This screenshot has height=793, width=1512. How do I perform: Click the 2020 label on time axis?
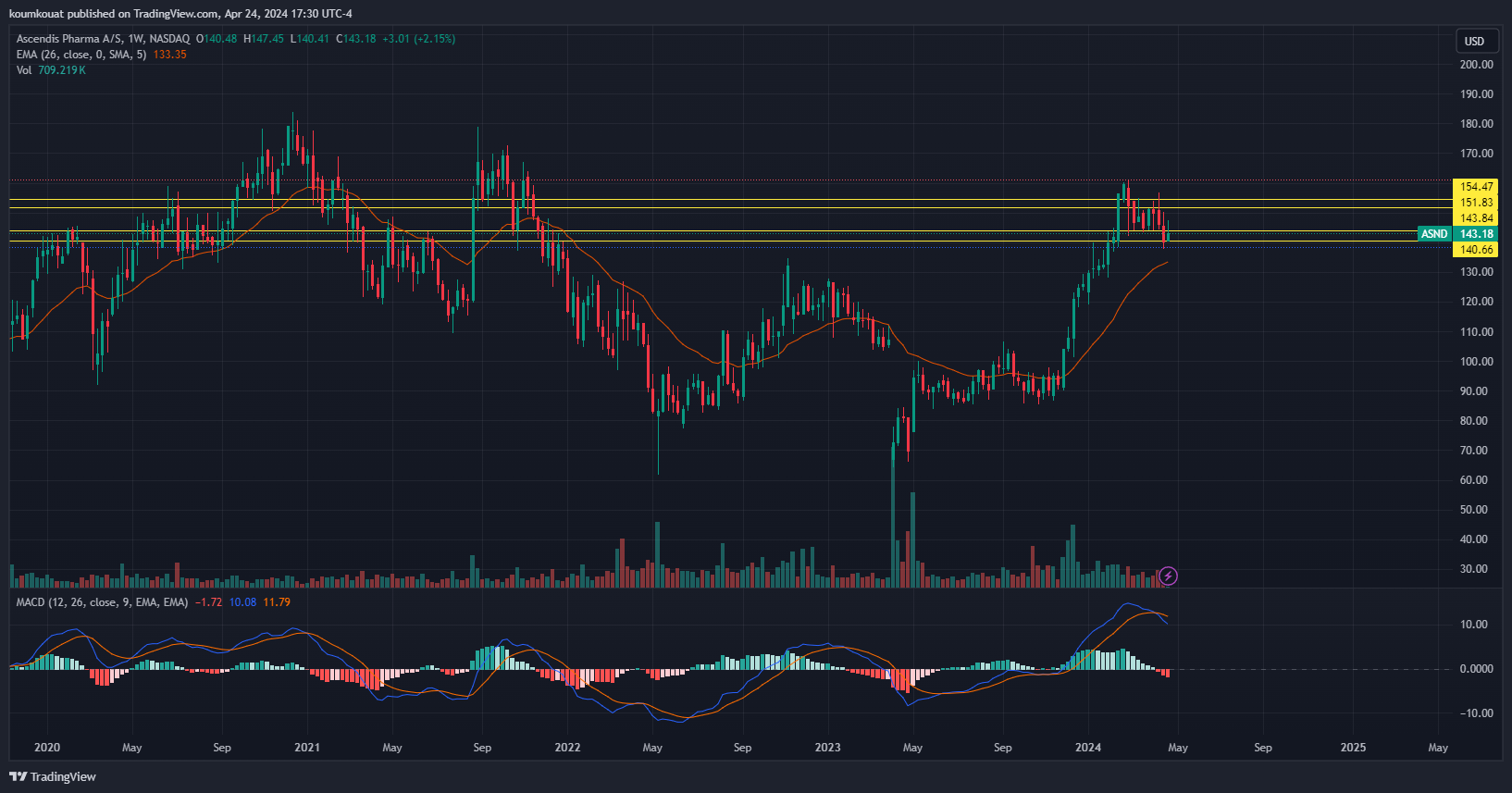point(46,748)
